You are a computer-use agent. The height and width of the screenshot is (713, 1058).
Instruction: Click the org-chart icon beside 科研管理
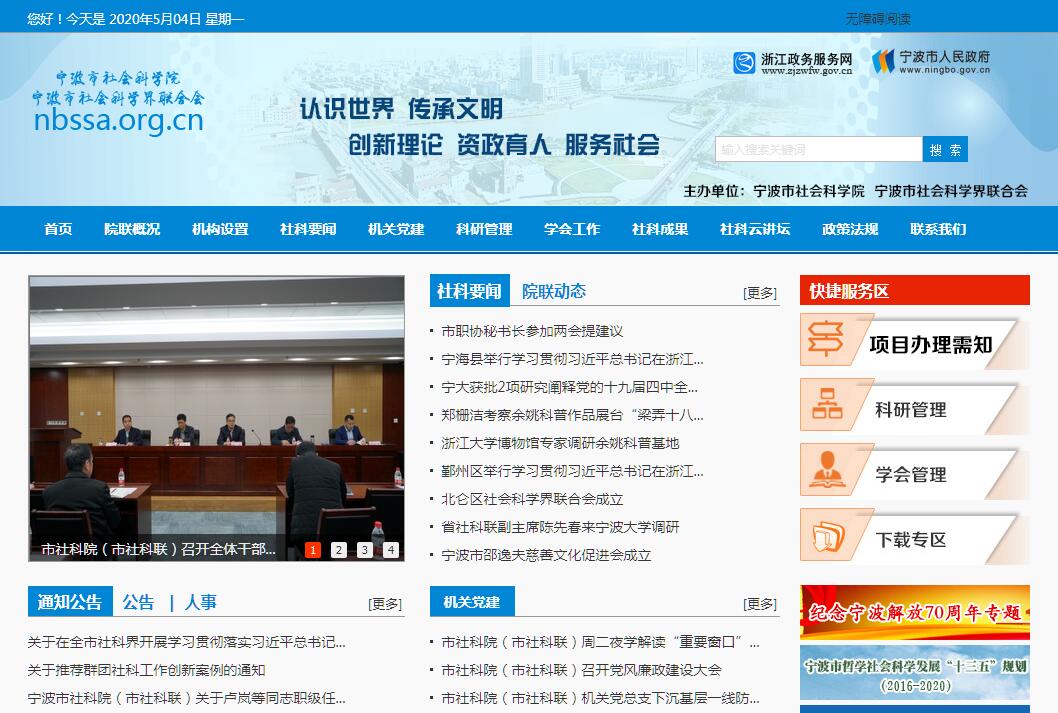tap(826, 406)
